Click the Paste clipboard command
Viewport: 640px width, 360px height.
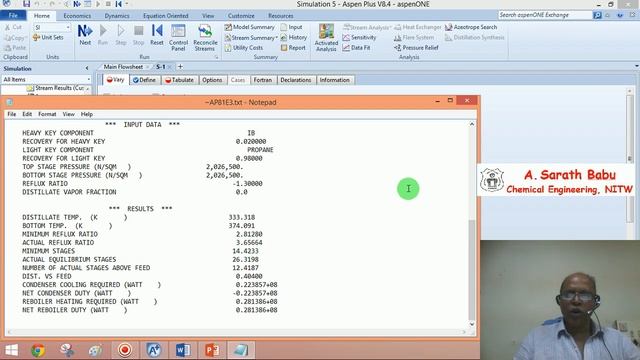point(15,48)
